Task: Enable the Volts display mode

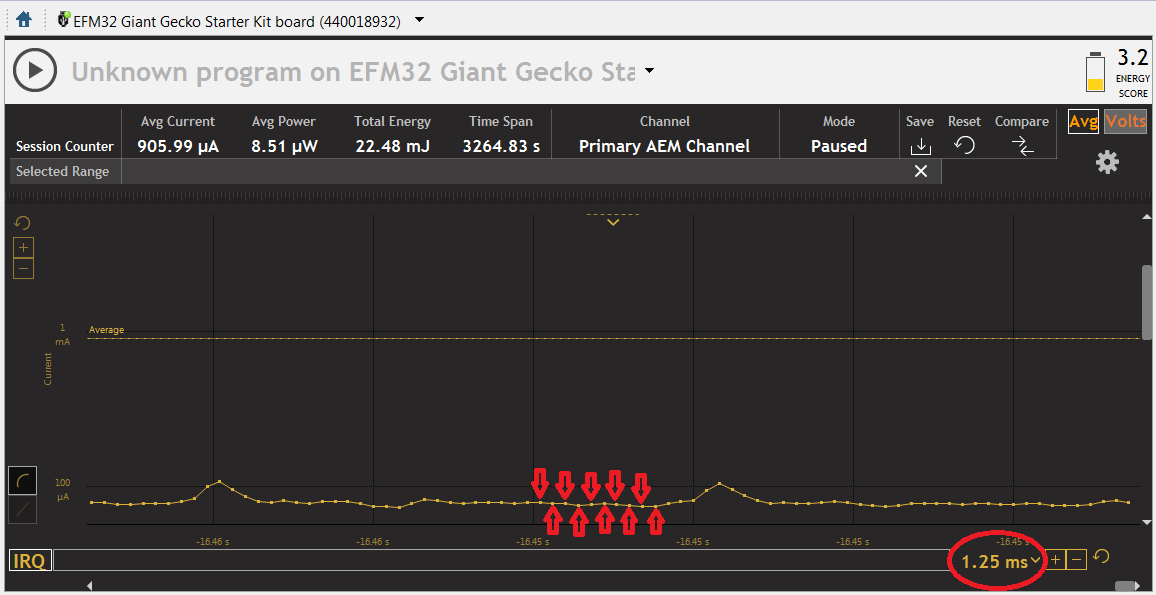Action: tap(1125, 120)
